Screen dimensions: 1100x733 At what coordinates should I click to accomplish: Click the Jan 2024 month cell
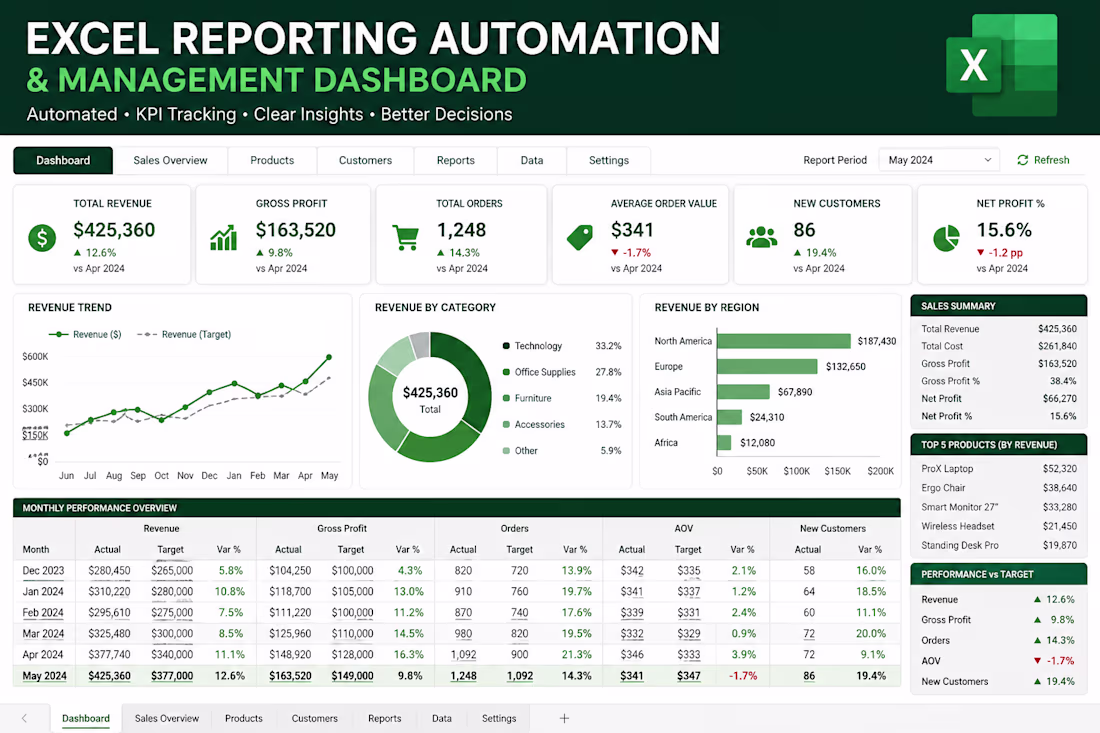43,591
